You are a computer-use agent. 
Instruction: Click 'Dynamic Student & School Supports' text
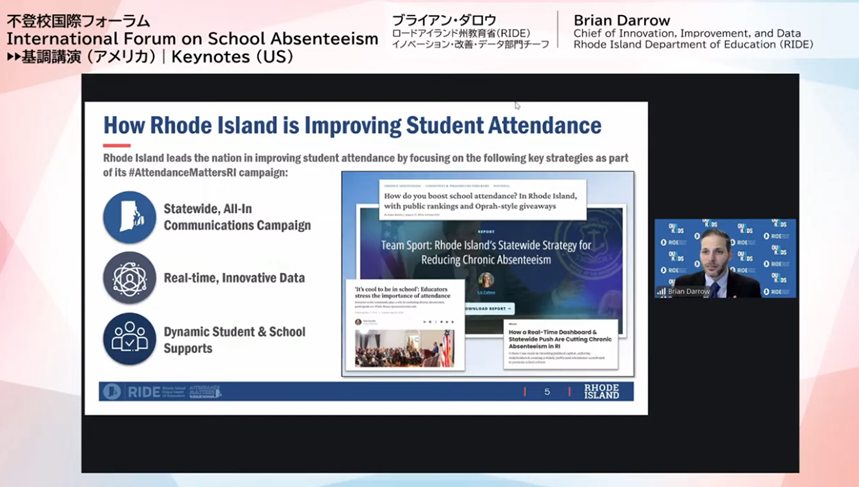click(x=234, y=340)
